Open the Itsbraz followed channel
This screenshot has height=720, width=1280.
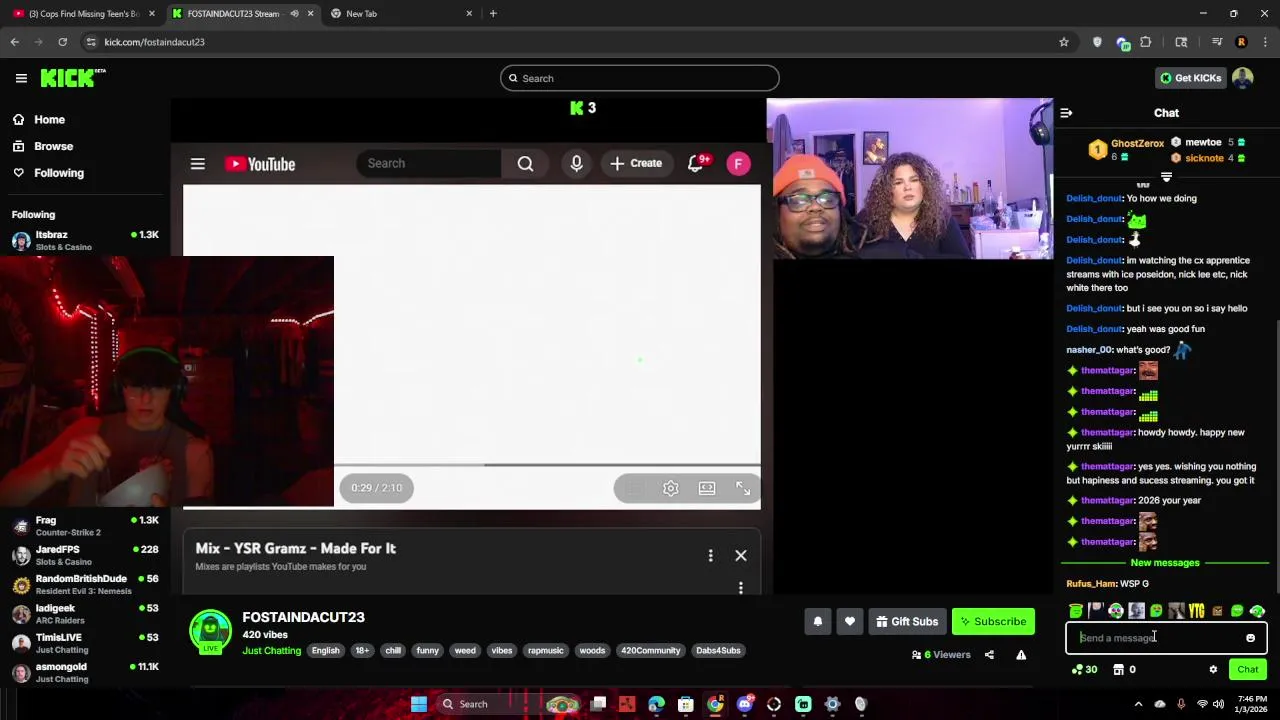[85, 240]
